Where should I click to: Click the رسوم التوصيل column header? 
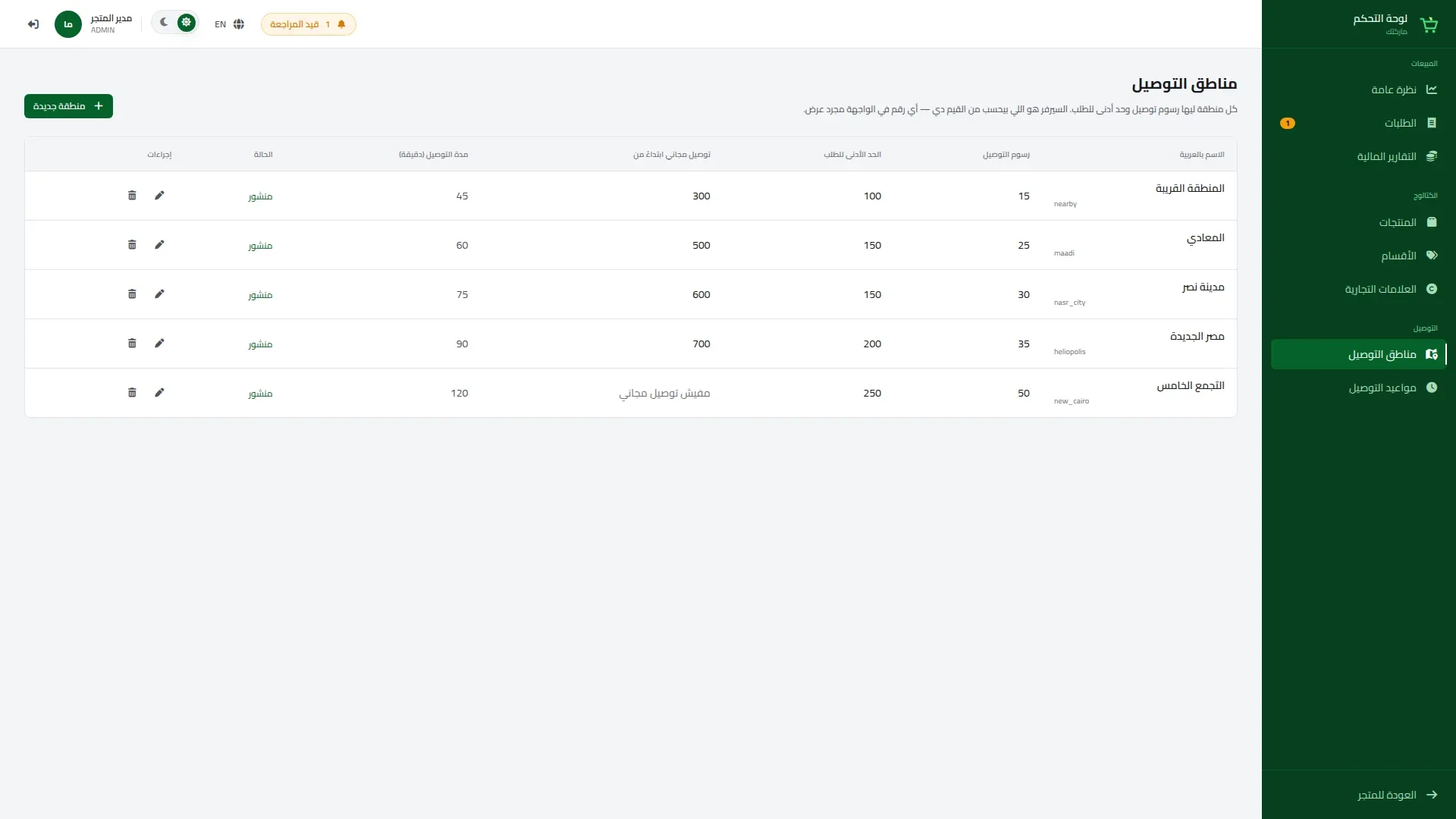tap(1006, 155)
